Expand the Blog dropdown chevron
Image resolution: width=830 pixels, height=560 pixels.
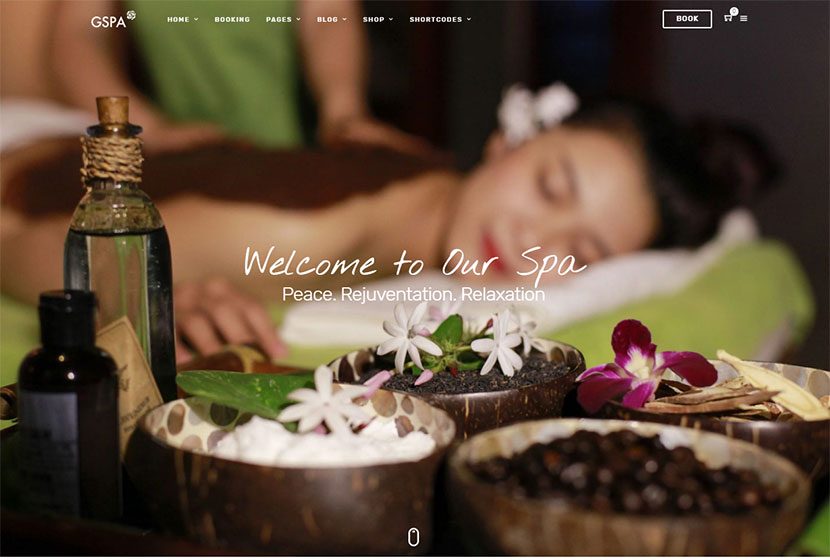pyautogui.click(x=345, y=19)
